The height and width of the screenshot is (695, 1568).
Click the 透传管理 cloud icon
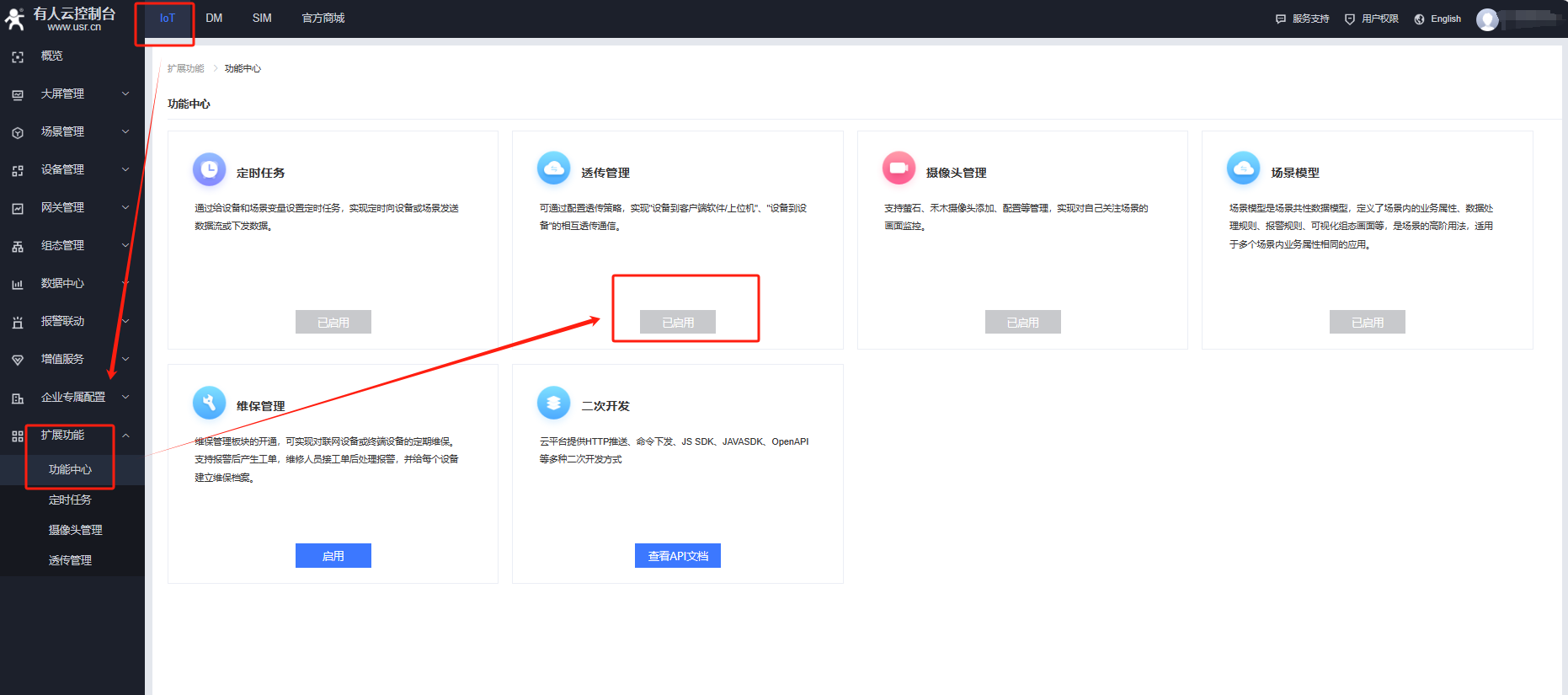point(553,168)
